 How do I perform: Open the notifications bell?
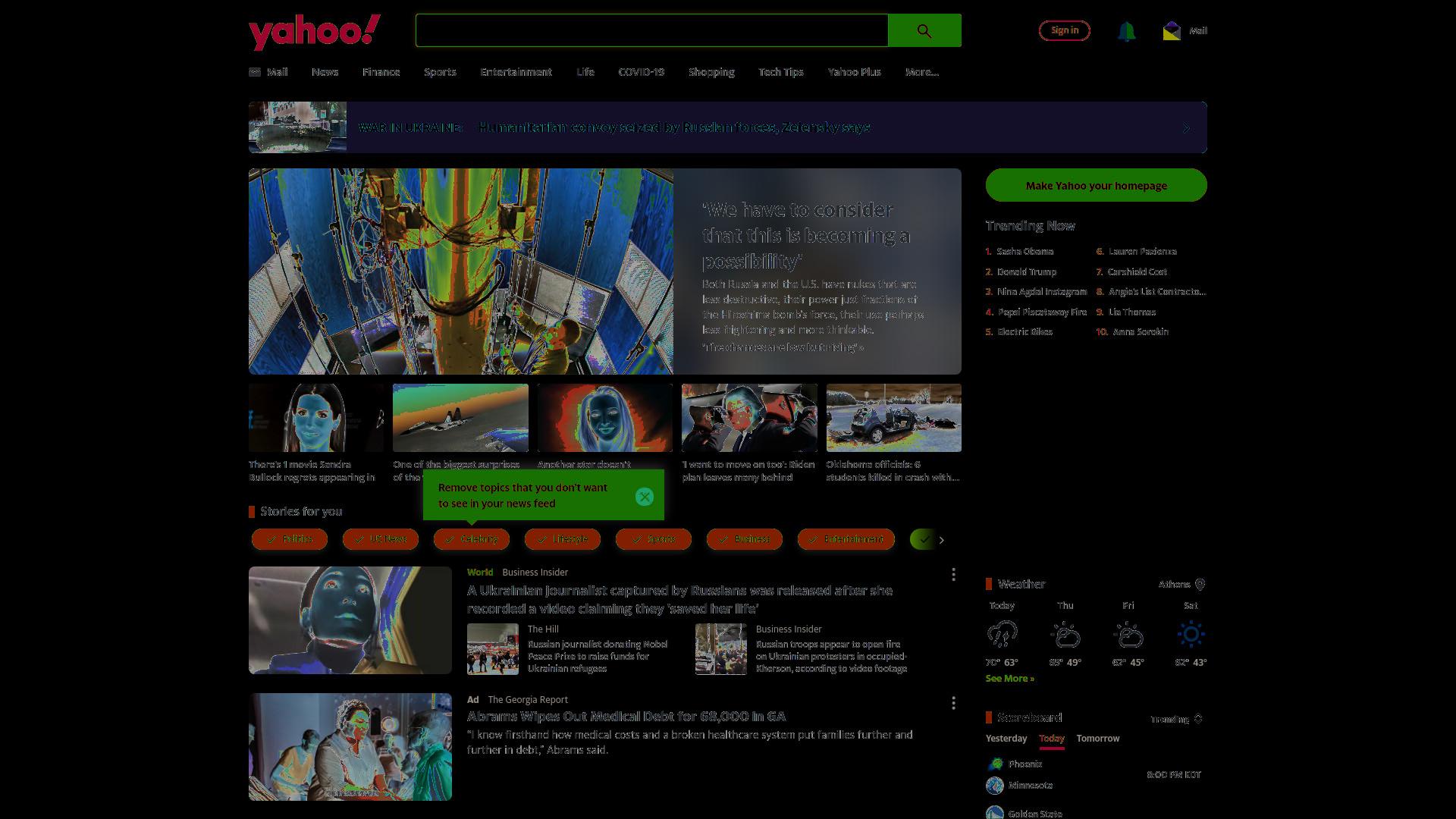tap(1126, 31)
